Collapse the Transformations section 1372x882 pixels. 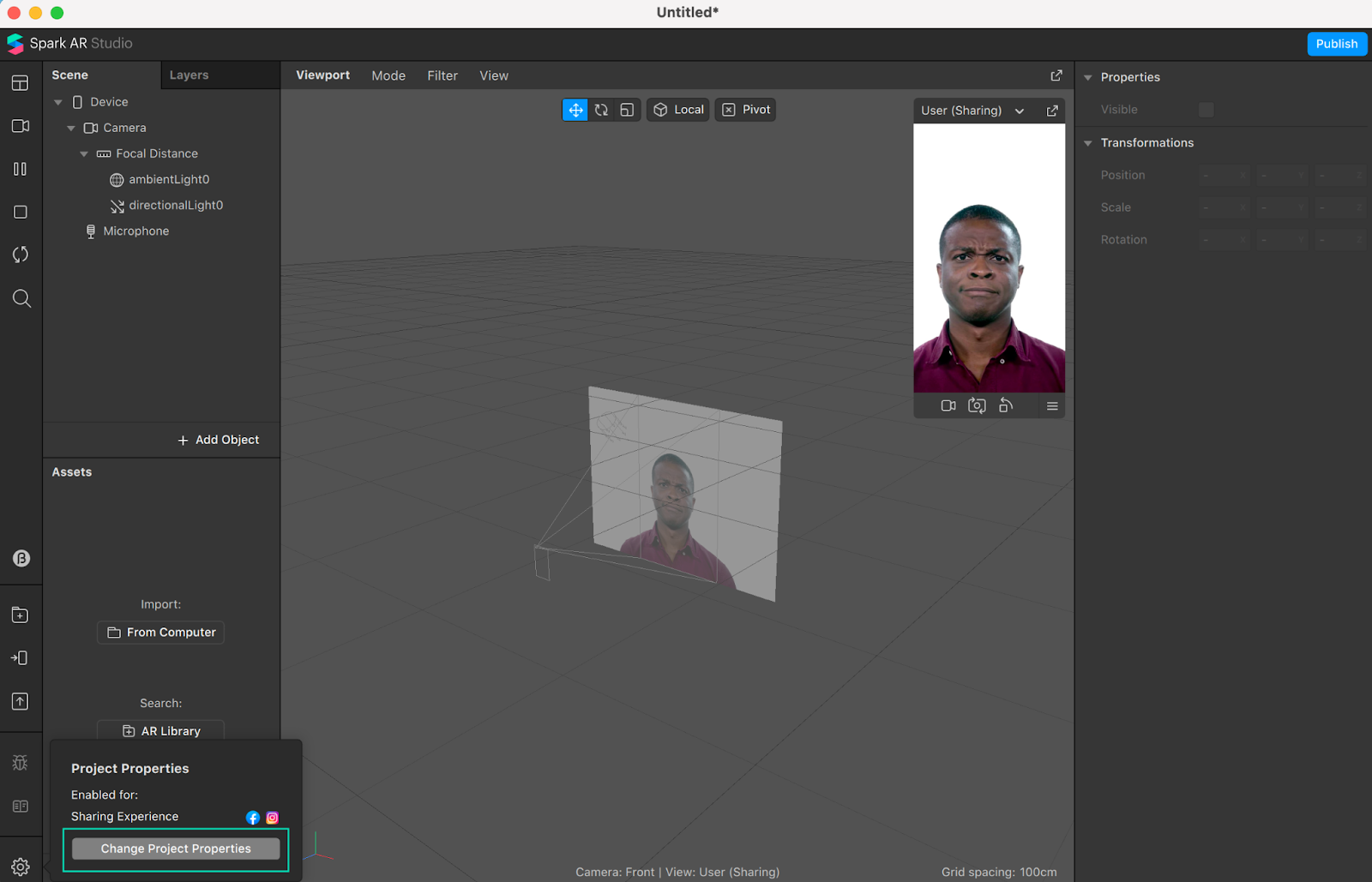click(1088, 143)
